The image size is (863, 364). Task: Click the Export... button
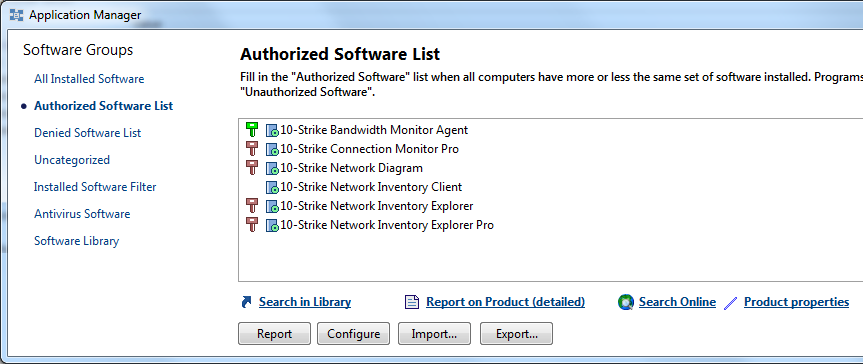click(516, 334)
